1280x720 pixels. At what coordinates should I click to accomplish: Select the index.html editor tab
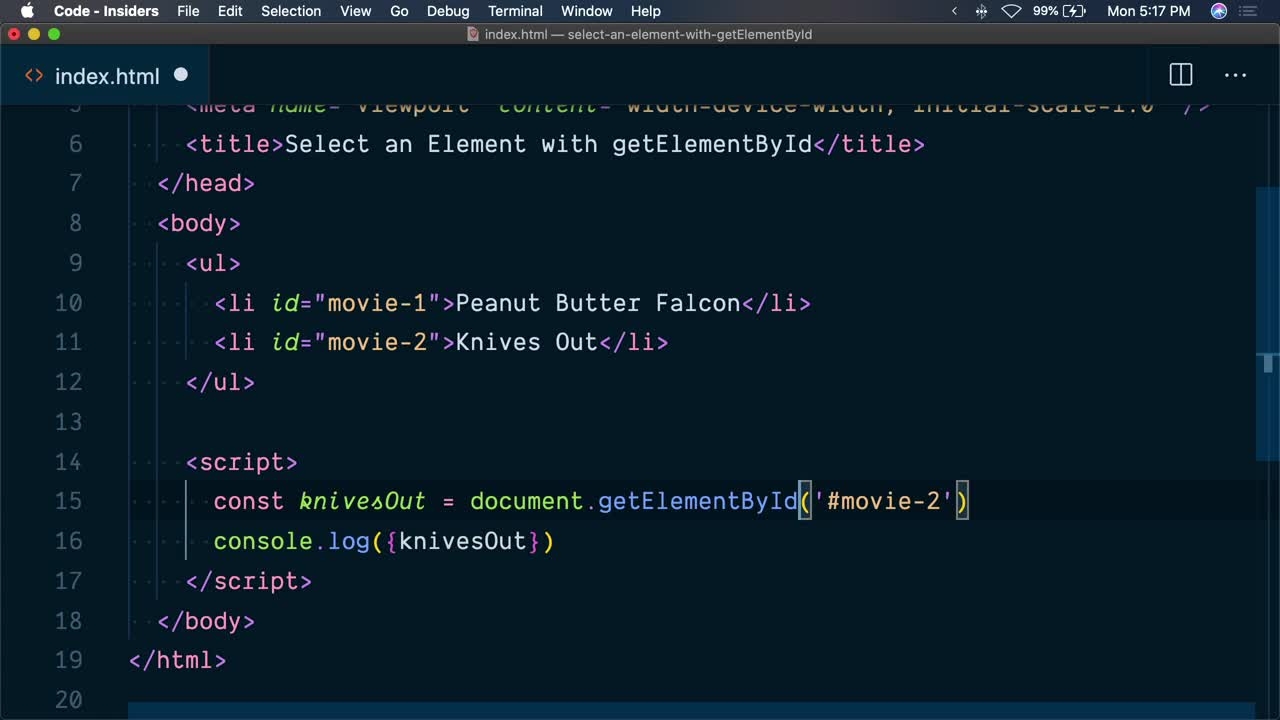pyautogui.click(x=106, y=76)
